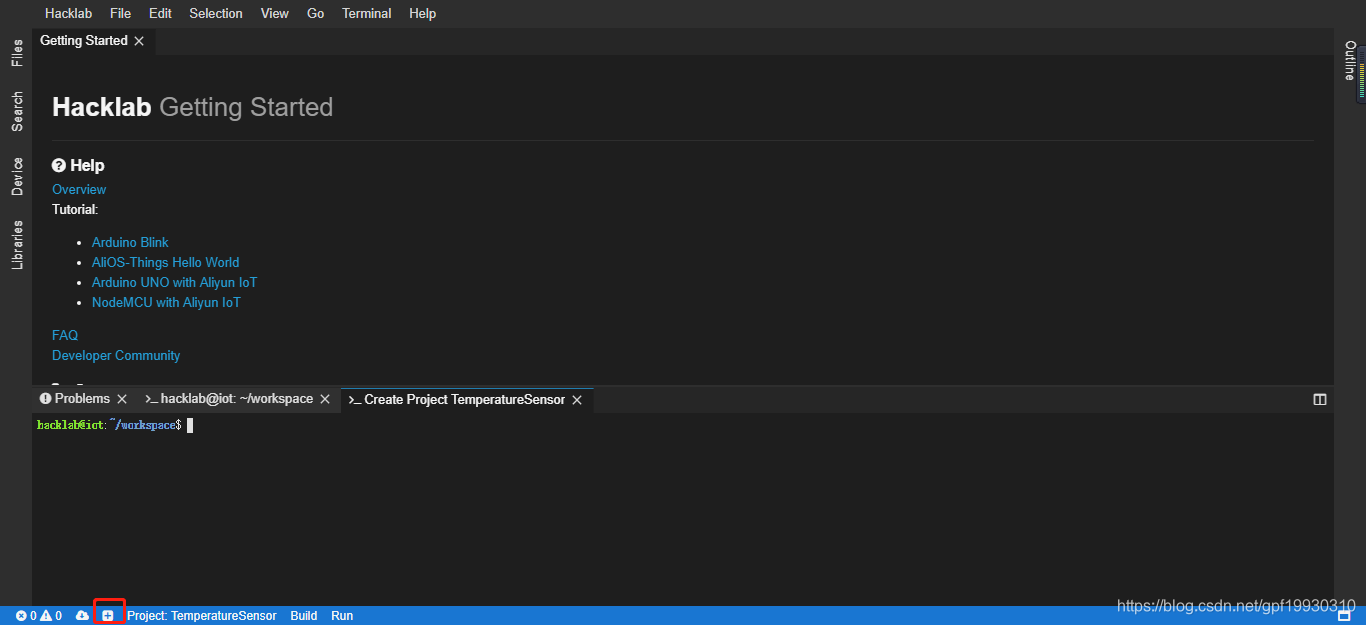The width and height of the screenshot is (1366, 625).
Task: Click the new project plus icon
Action: [108, 616]
